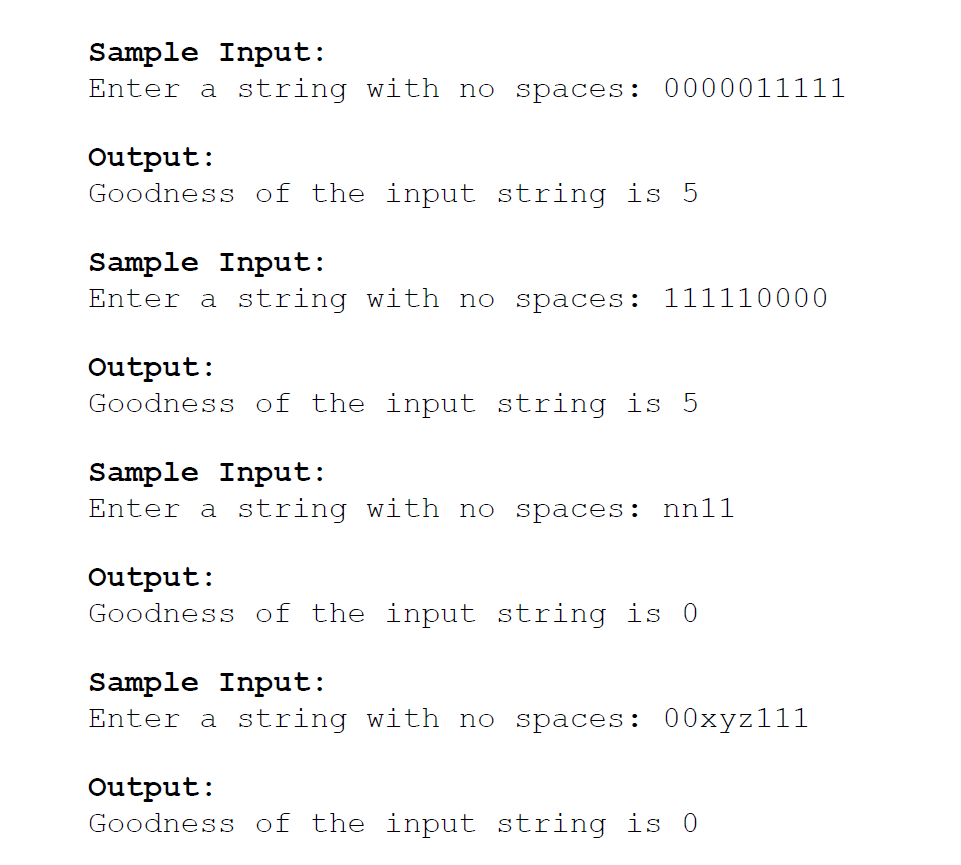Viewport: 961px width, 865px height.
Task: Click the first 'Goodness of the input string is 5' line
Action: (x=393, y=194)
